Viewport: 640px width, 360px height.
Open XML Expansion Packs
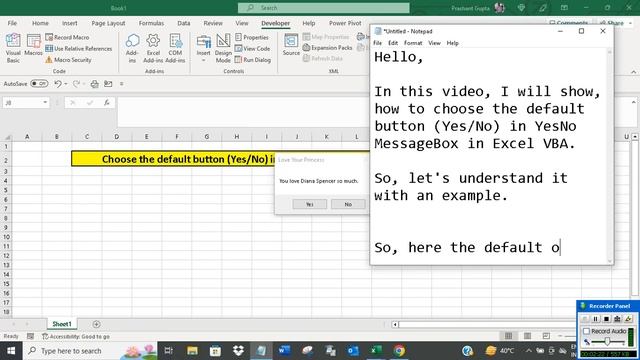pos(328,48)
